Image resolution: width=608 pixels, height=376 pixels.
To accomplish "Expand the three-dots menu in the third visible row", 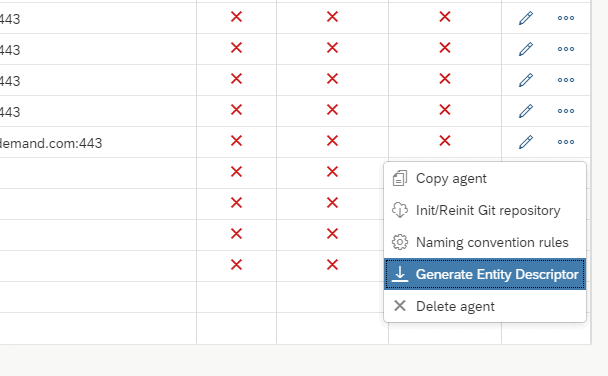I will (x=566, y=80).
